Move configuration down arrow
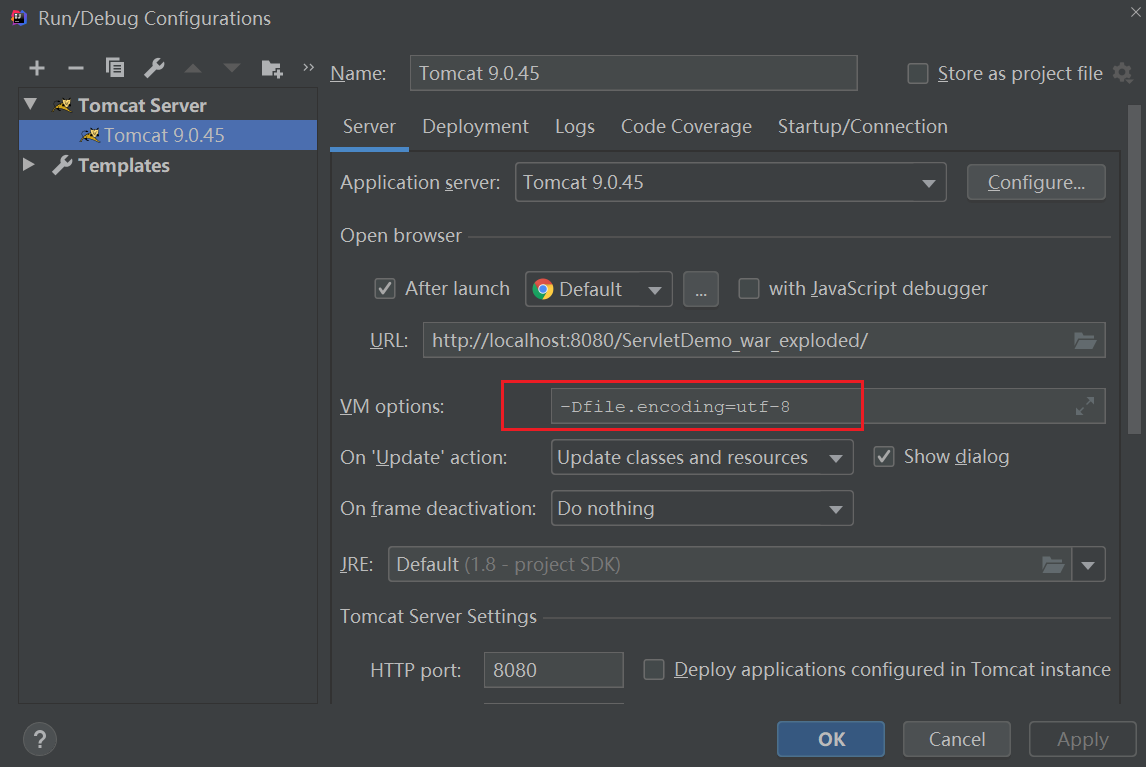This screenshot has height=767, width=1146. pos(232,69)
